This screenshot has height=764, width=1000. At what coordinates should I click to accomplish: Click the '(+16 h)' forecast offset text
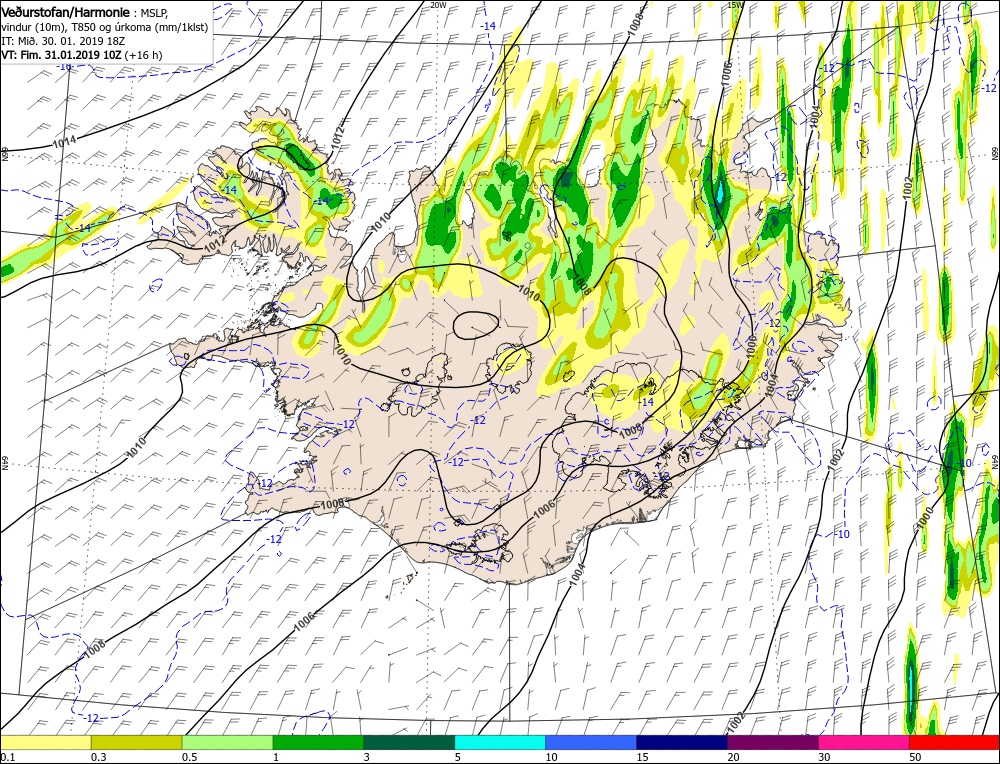click(x=143, y=55)
